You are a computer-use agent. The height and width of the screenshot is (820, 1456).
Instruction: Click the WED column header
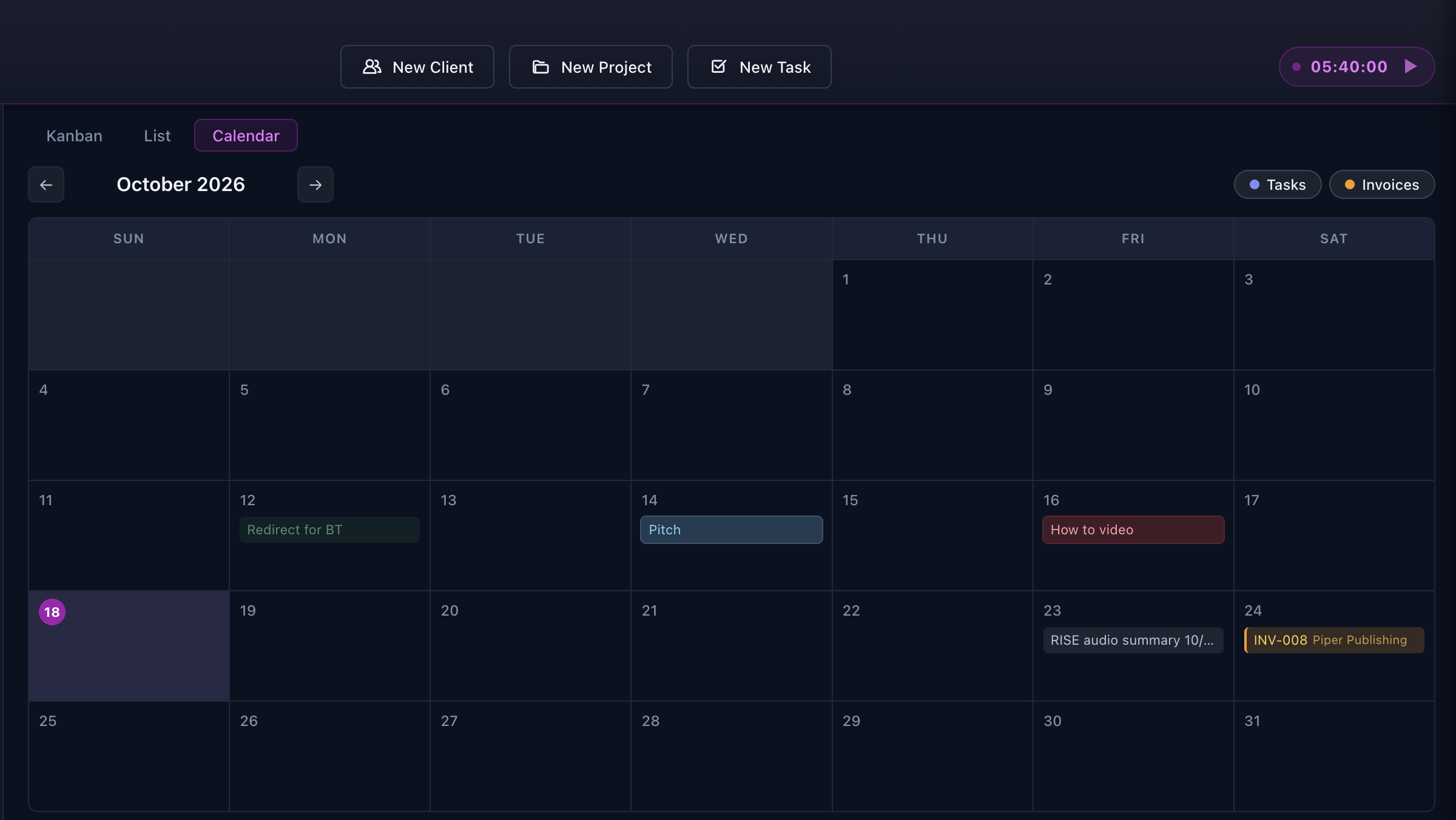(732, 238)
